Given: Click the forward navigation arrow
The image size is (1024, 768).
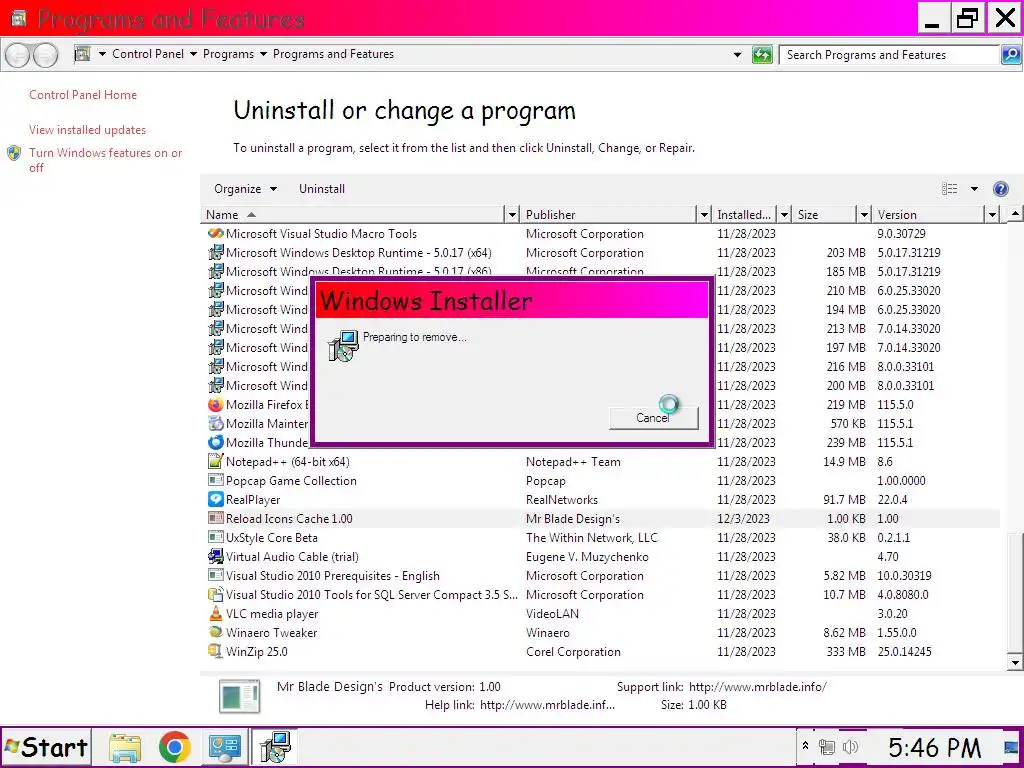Looking at the screenshot, I should coord(45,55).
